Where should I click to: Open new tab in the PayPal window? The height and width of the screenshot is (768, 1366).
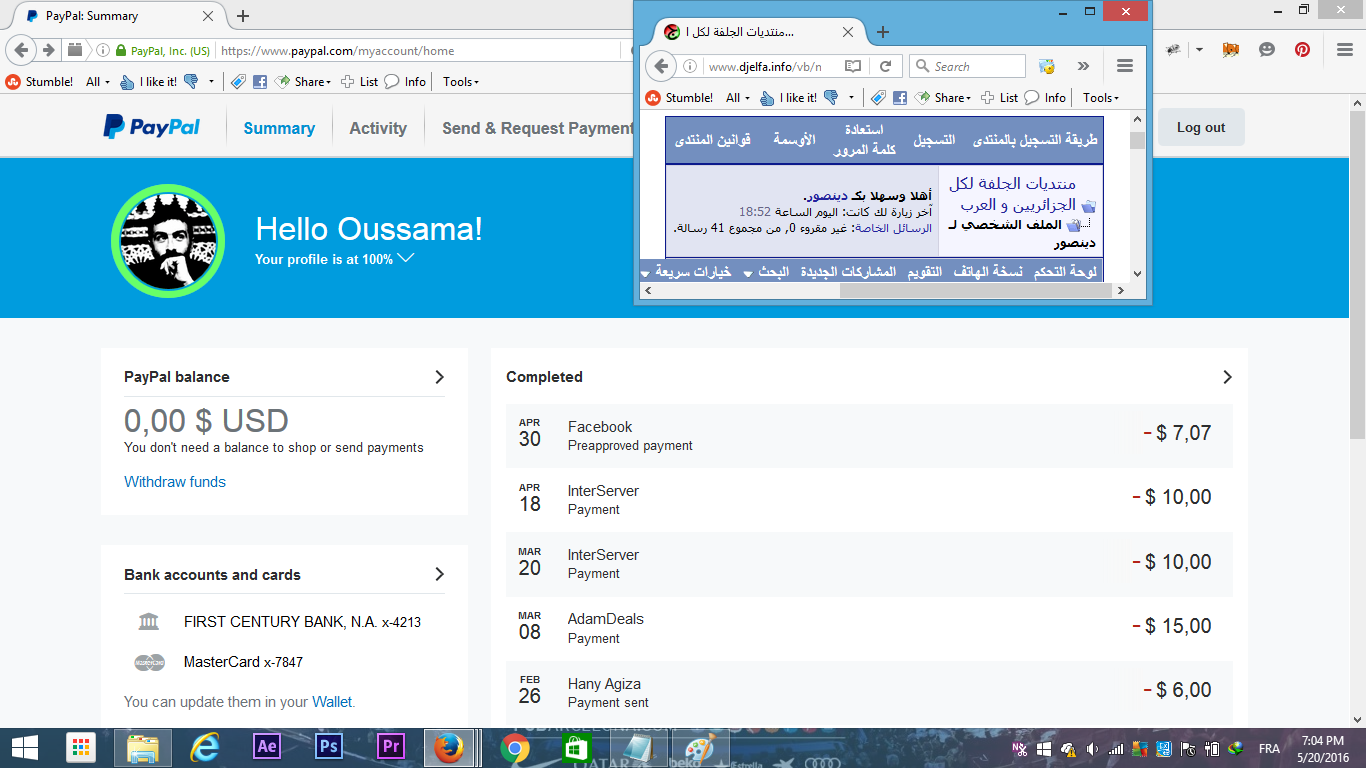click(x=243, y=16)
